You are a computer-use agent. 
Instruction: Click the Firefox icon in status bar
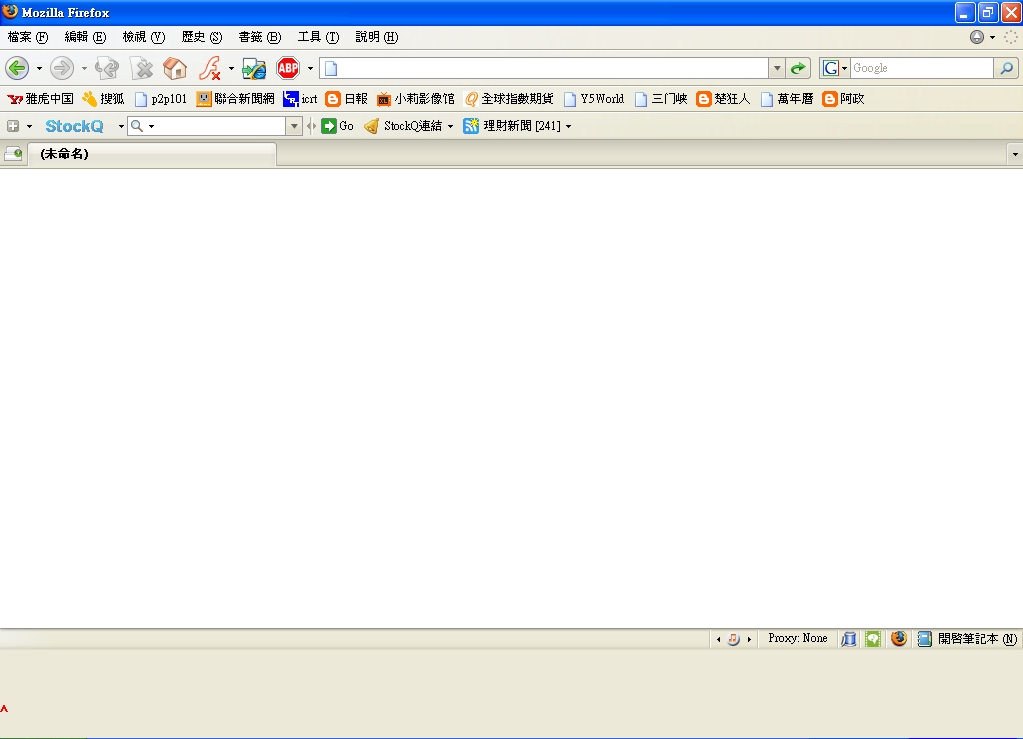pyautogui.click(x=899, y=639)
